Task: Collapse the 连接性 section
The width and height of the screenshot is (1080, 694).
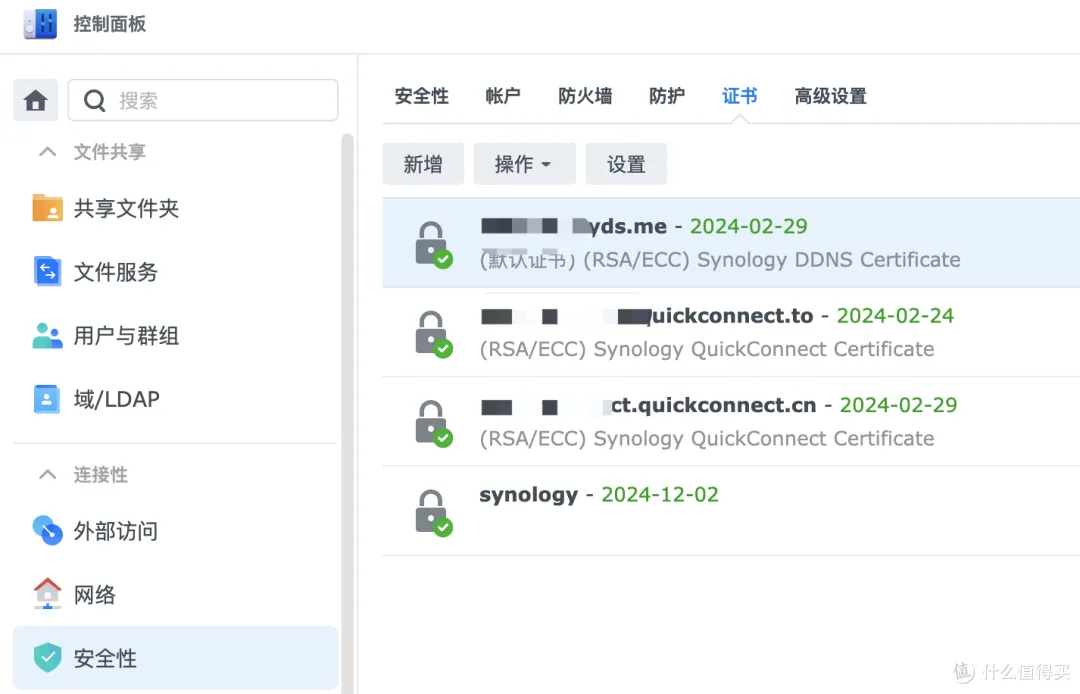Action: point(47,475)
